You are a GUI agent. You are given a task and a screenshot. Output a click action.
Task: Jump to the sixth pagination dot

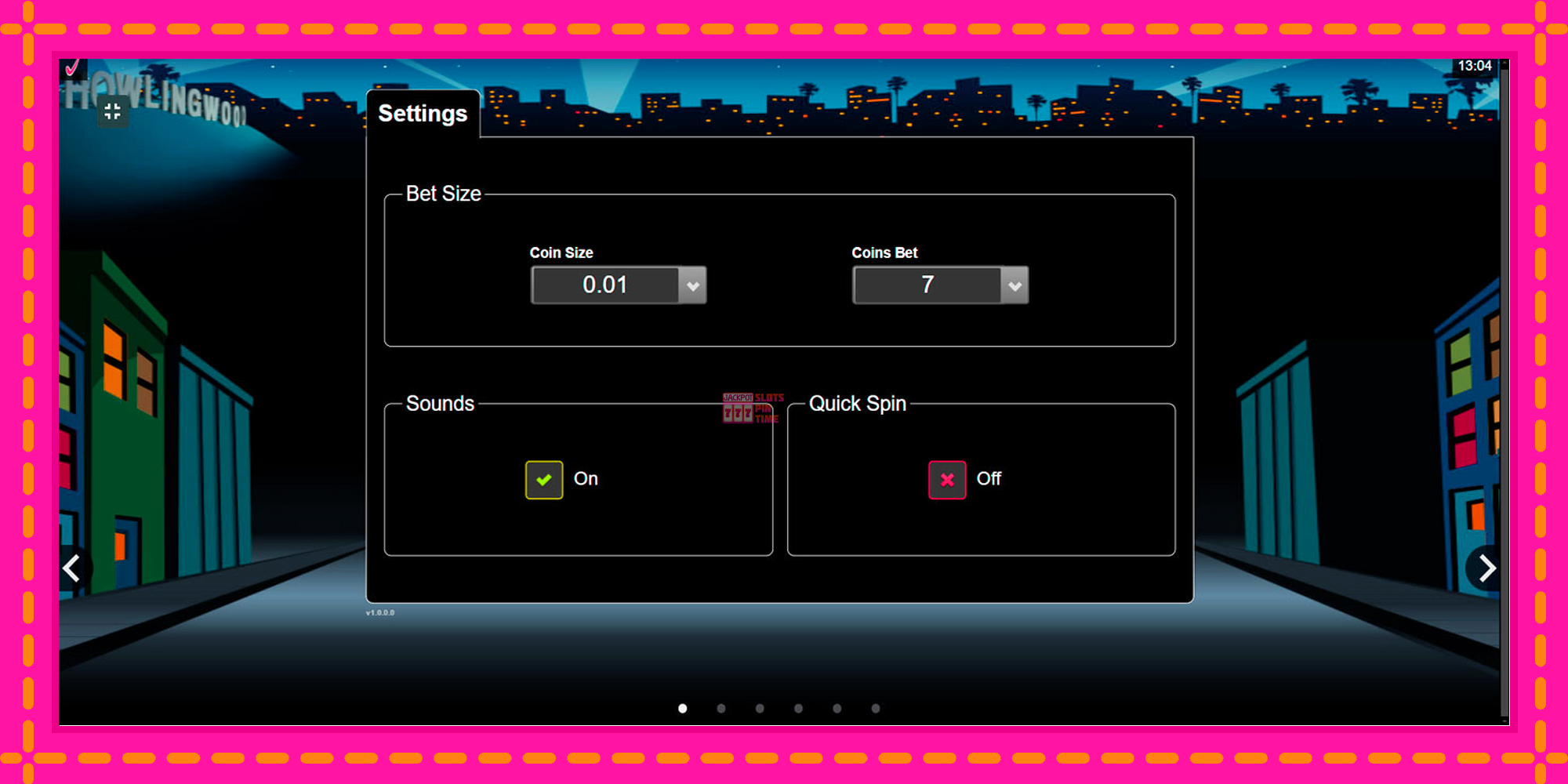point(876,708)
